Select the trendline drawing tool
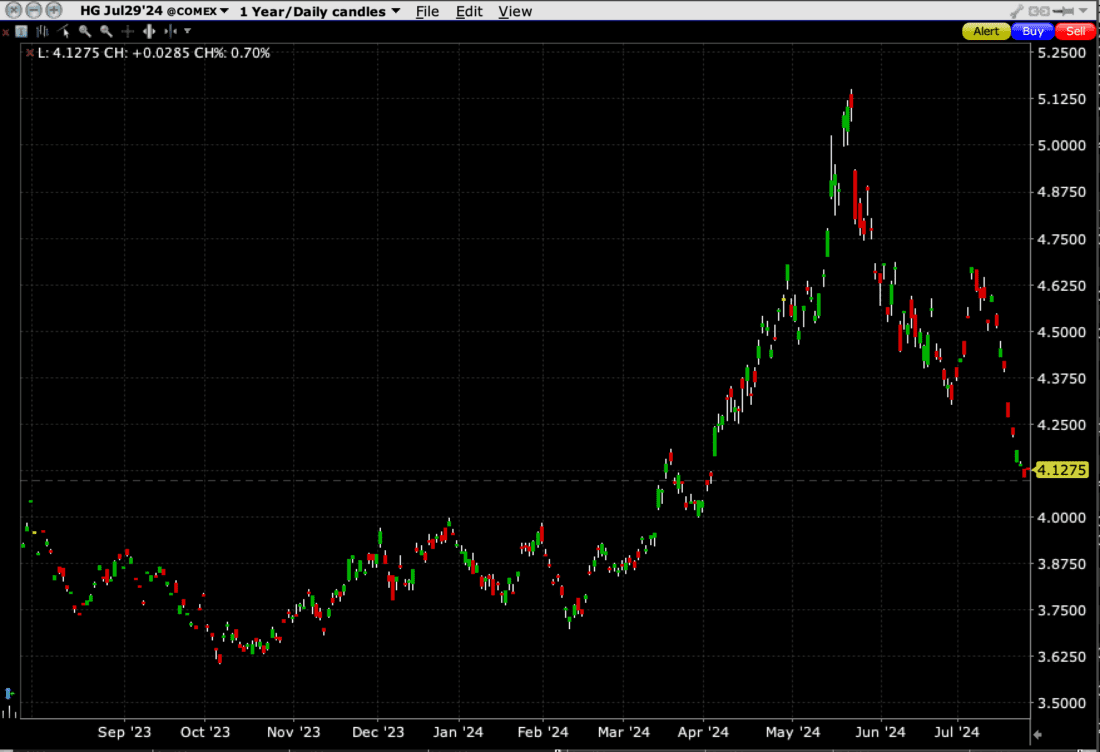The height and width of the screenshot is (752, 1100). (62, 31)
